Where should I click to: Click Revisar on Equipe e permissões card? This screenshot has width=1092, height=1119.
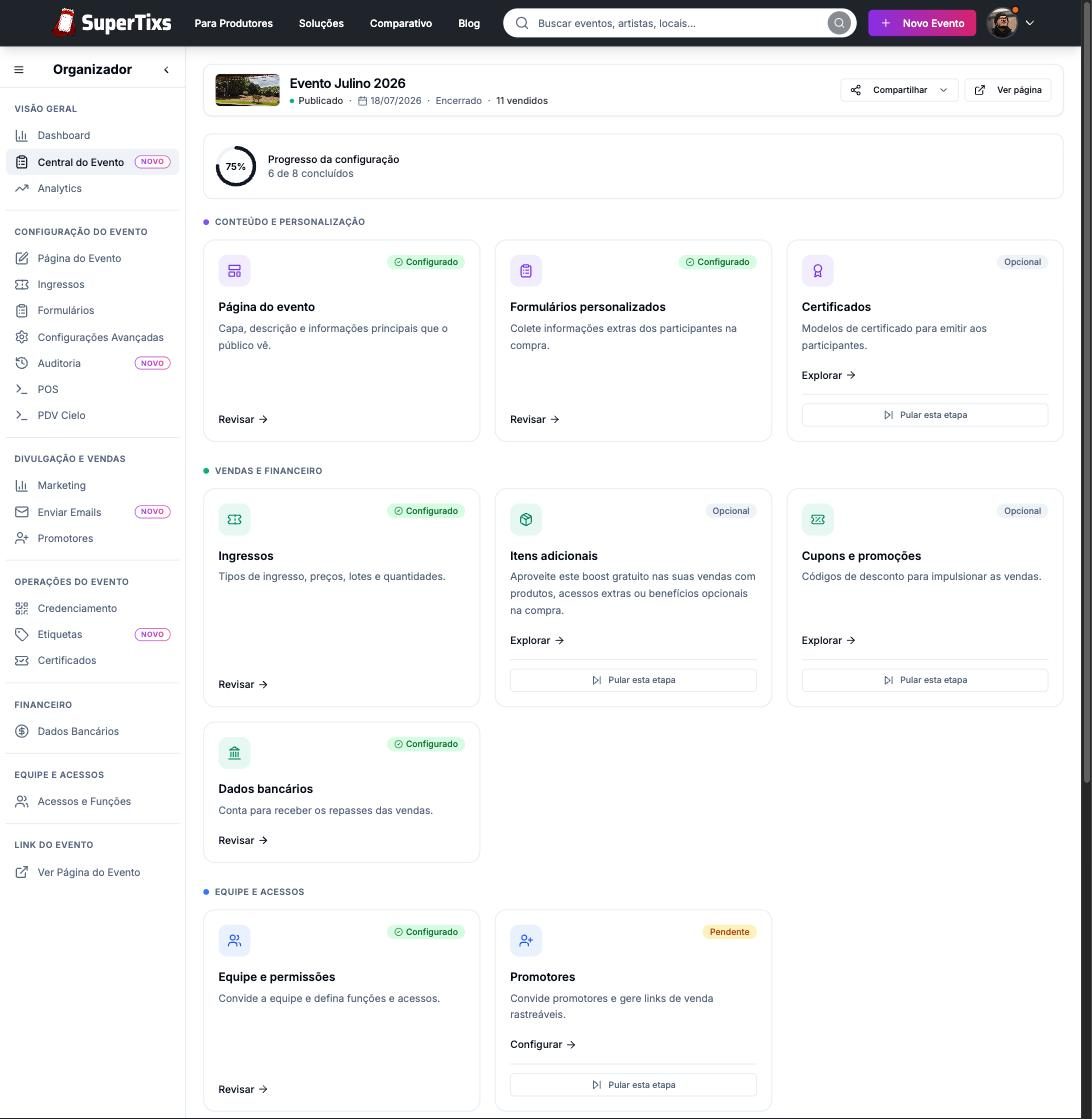click(x=243, y=1090)
